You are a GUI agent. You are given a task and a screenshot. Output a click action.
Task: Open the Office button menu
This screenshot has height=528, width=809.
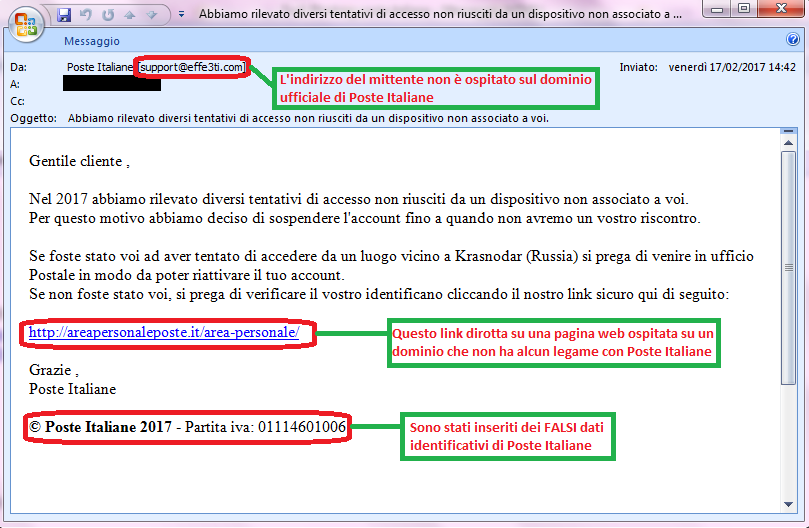pyautogui.click(x=25, y=24)
